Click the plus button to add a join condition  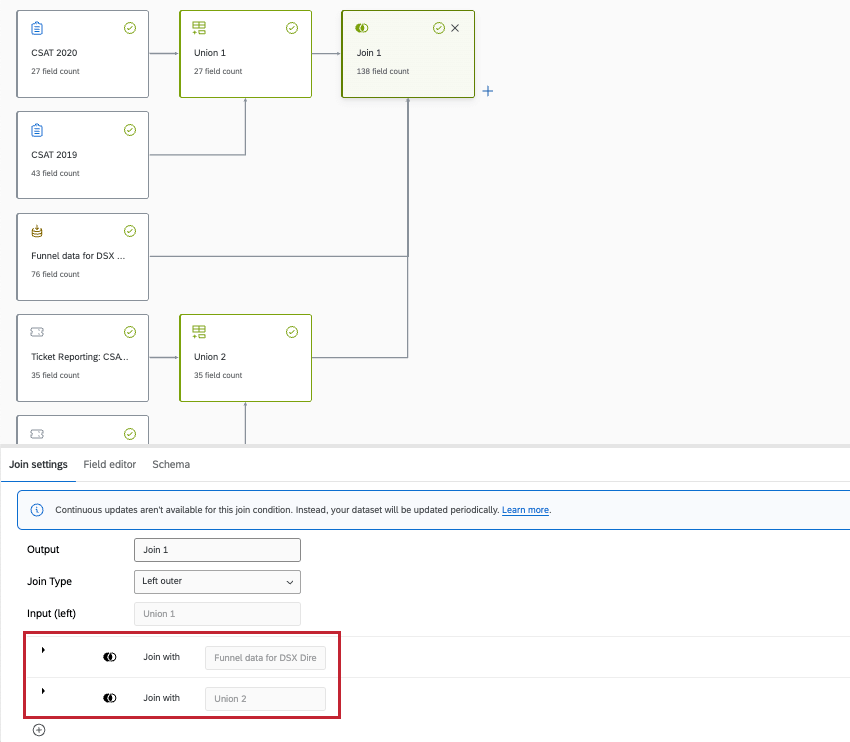(38, 730)
